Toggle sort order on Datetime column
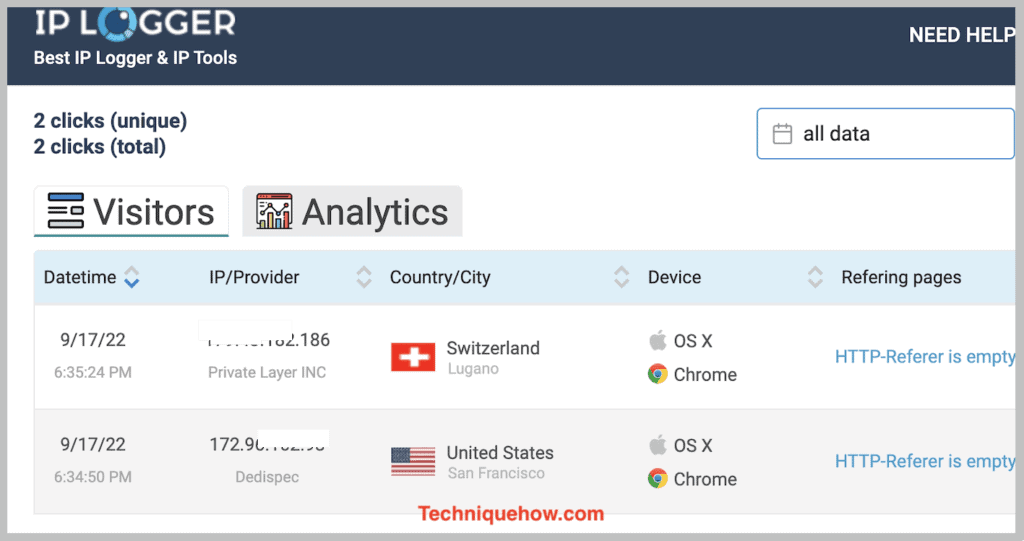This screenshot has width=1024, height=541. pos(132,277)
